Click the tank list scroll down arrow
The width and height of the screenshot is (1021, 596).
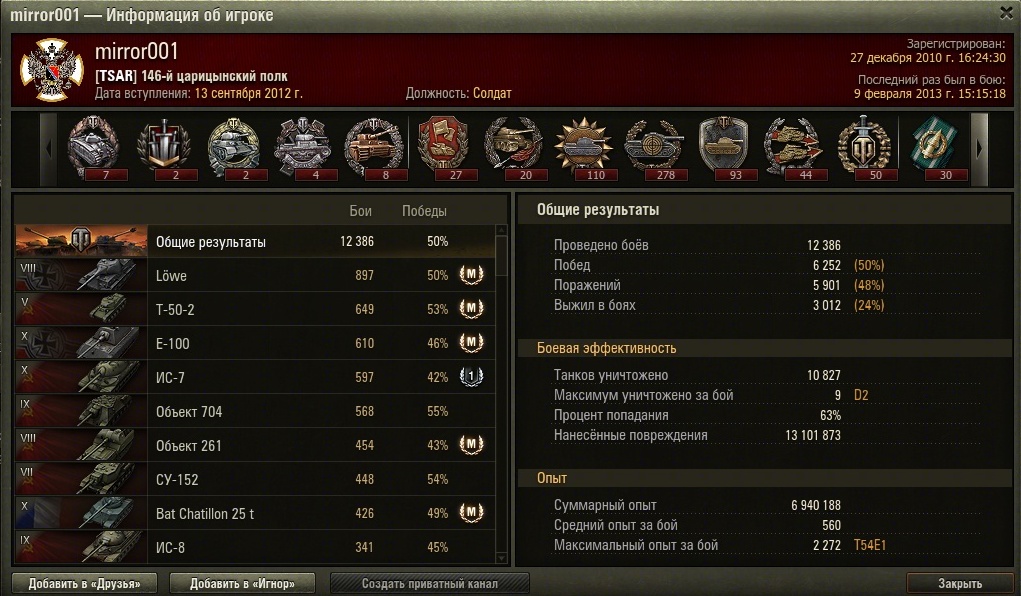[x=501, y=558]
